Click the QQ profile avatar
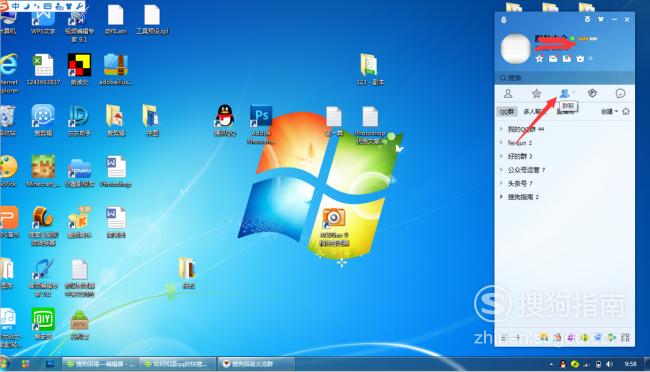Viewport: 650px width, 372px height. (x=515, y=49)
